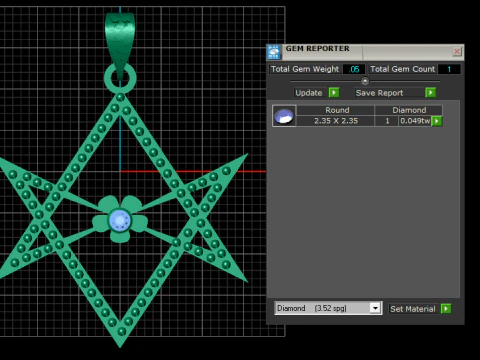Select the blue center gem on pendant

[x=120, y=220]
